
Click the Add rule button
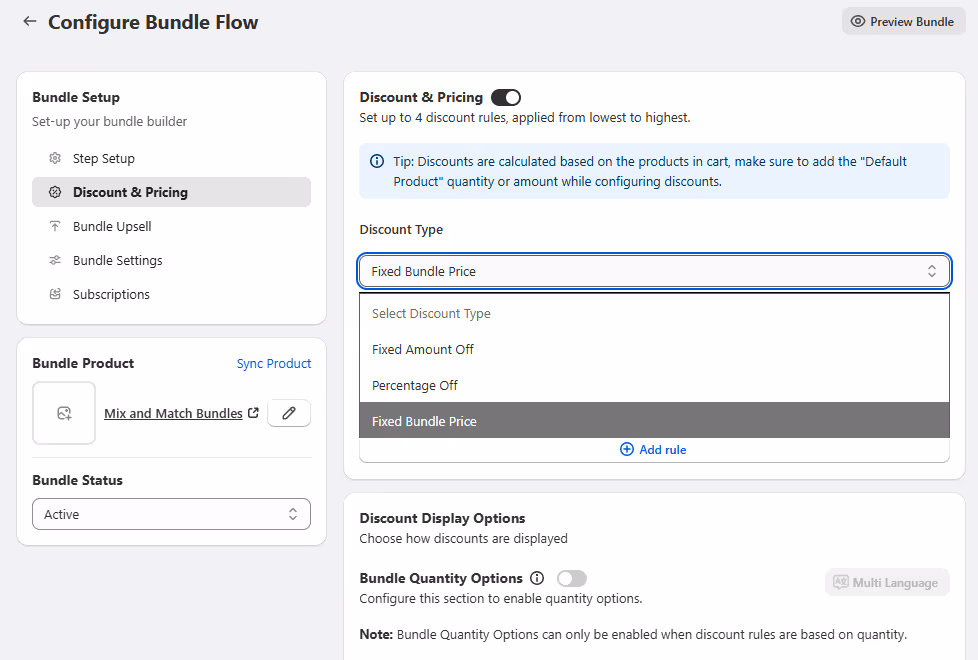point(653,450)
